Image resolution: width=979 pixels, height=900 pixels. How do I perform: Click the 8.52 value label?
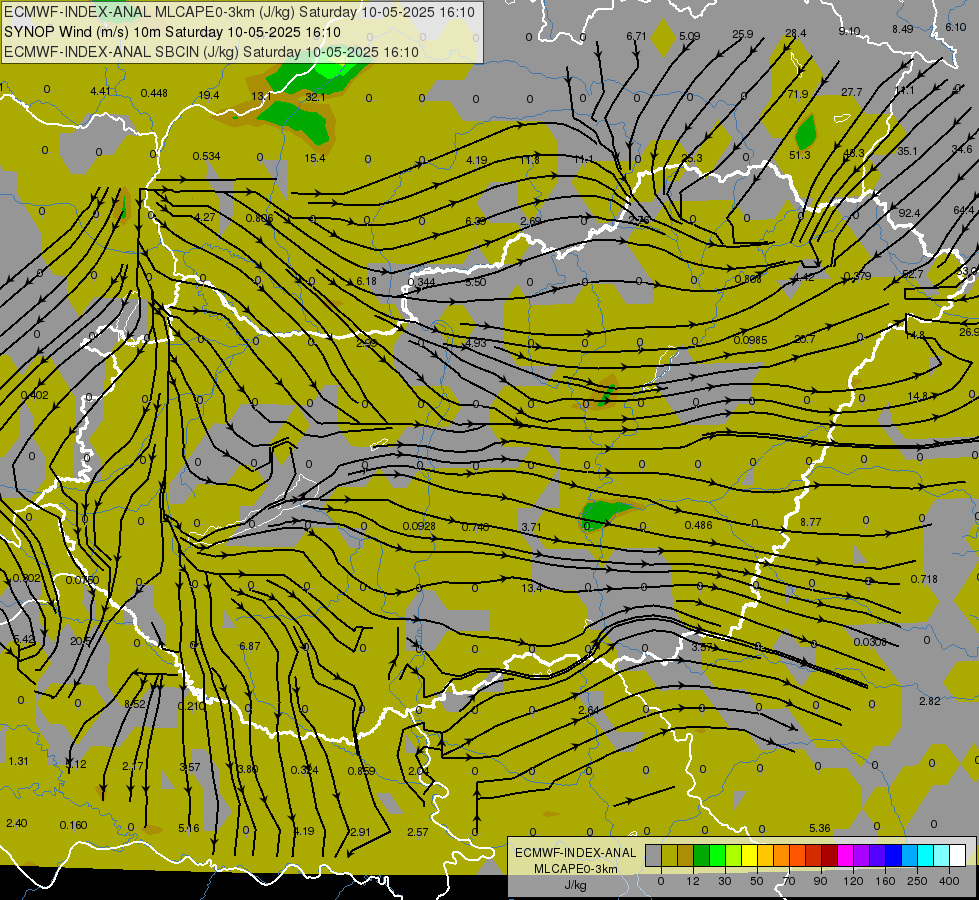(135, 704)
